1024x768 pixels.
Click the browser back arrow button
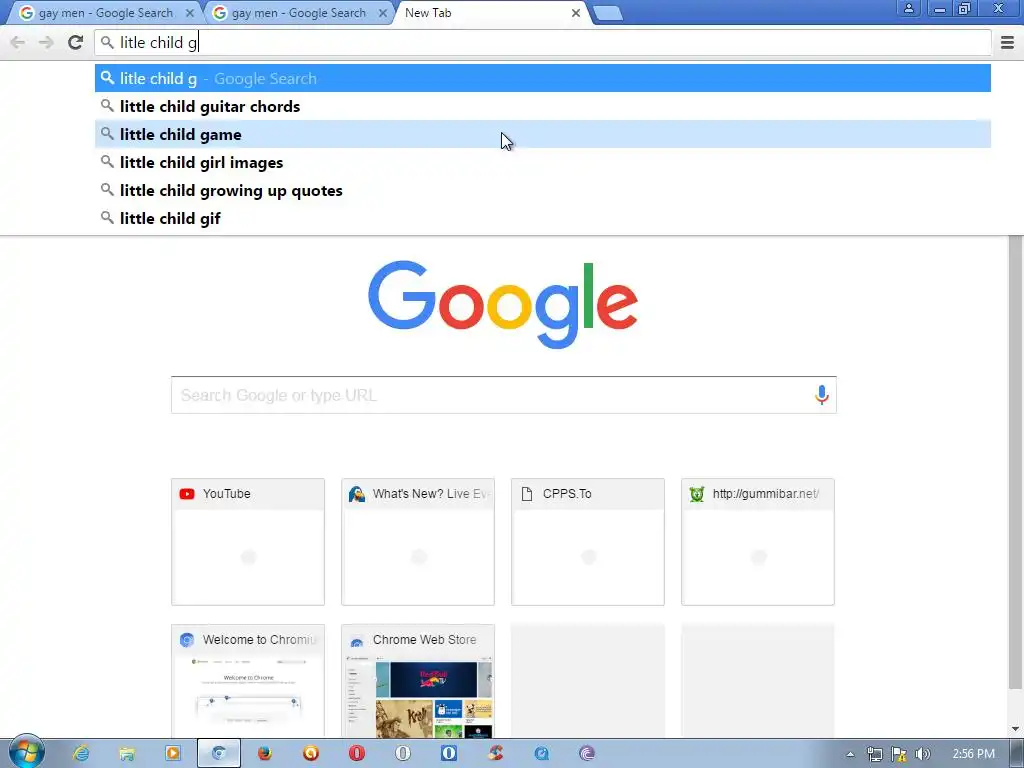click(x=18, y=42)
